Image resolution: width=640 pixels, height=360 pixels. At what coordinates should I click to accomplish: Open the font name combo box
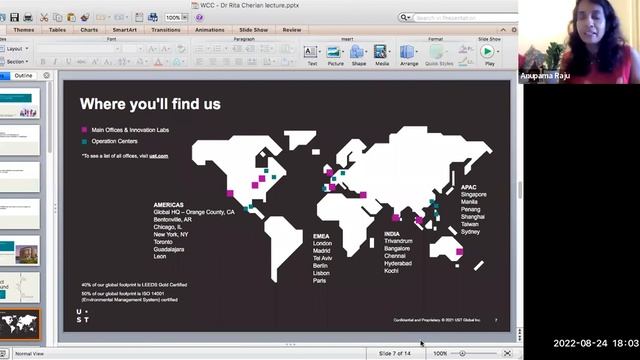pyautogui.click(x=79, y=49)
